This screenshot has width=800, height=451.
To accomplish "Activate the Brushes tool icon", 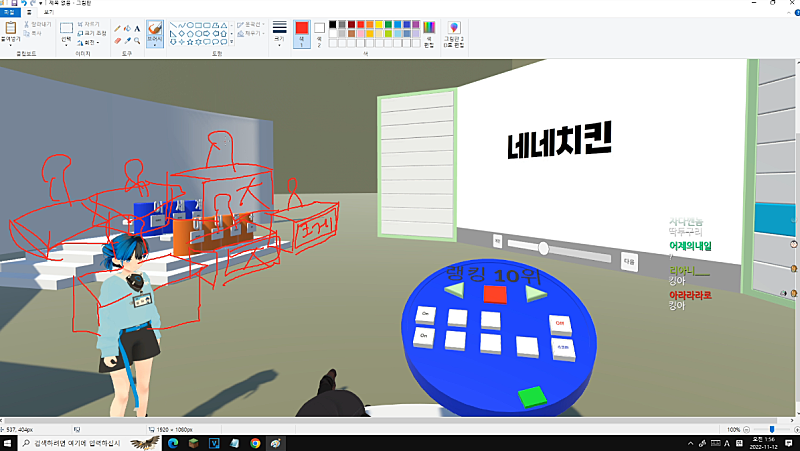I will [x=155, y=29].
